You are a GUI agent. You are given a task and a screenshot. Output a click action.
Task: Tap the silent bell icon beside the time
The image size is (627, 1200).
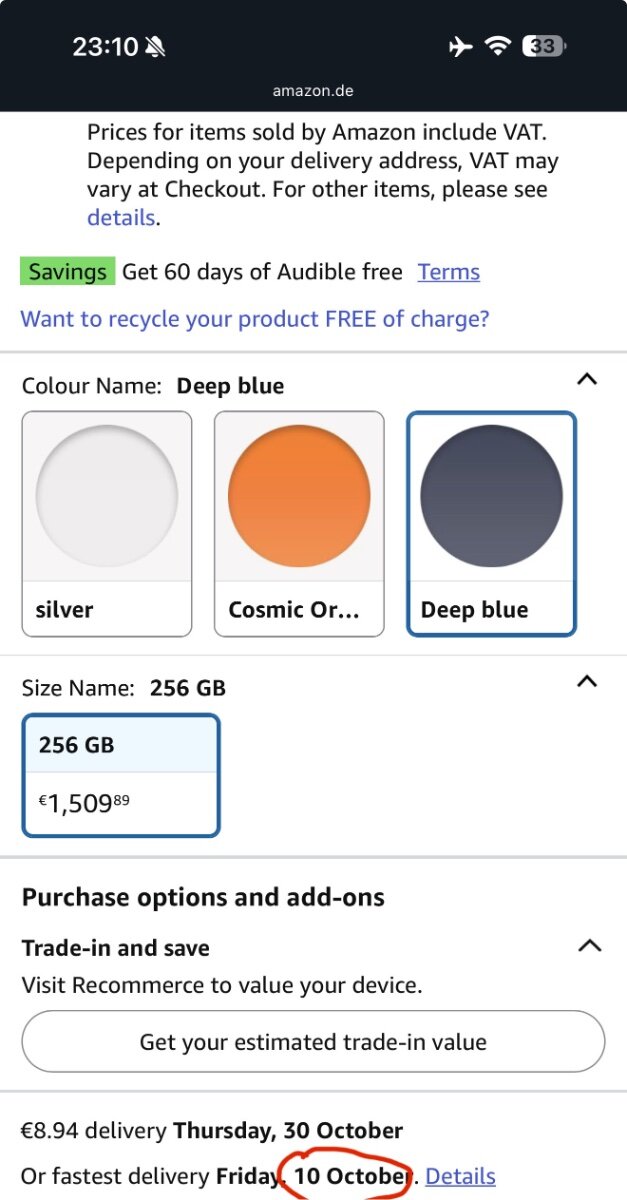click(155, 47)
